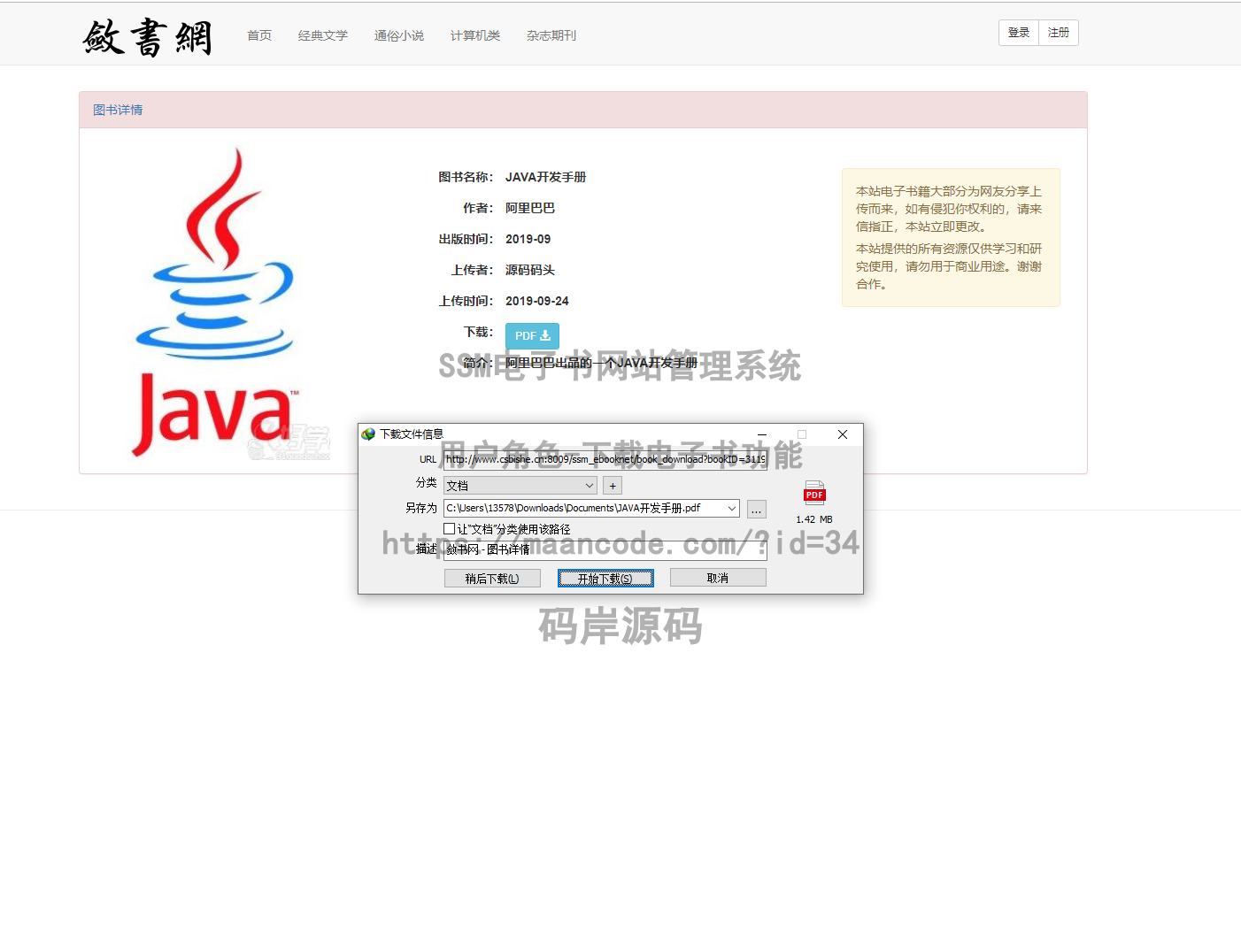Cancel the download with 取消 button
The width and height of the screenshot is (1241, 952).
[718, 578]
